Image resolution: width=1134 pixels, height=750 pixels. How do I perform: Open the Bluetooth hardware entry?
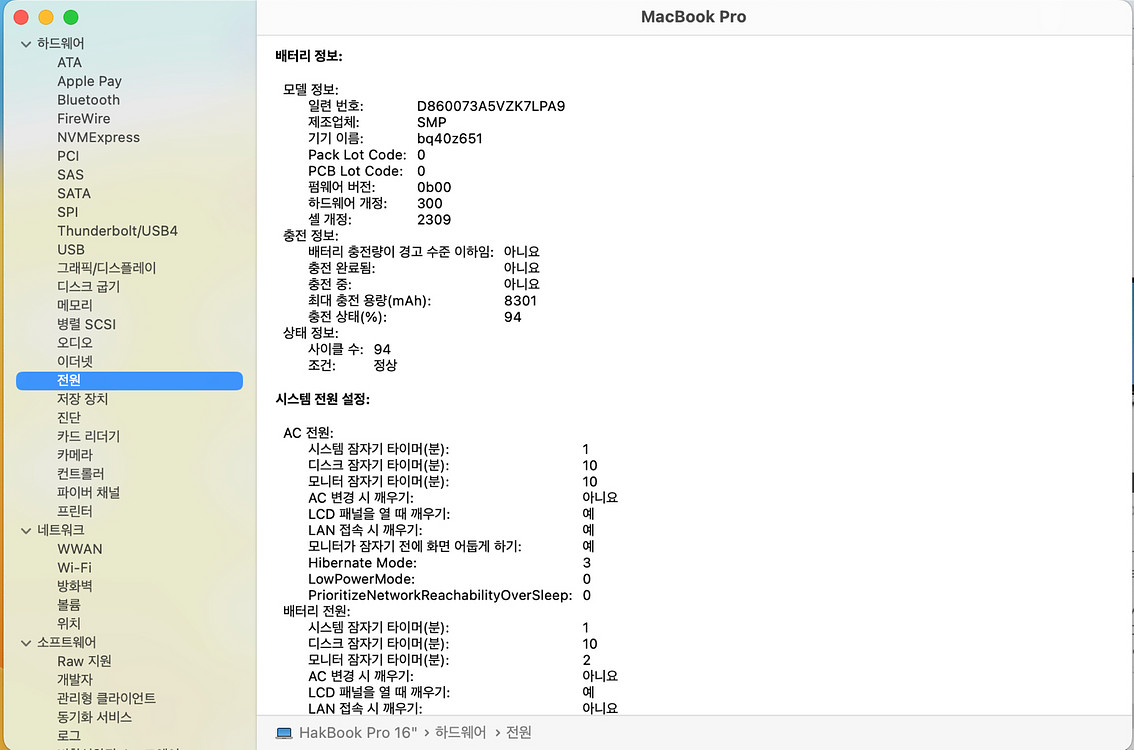coord(88,101)
